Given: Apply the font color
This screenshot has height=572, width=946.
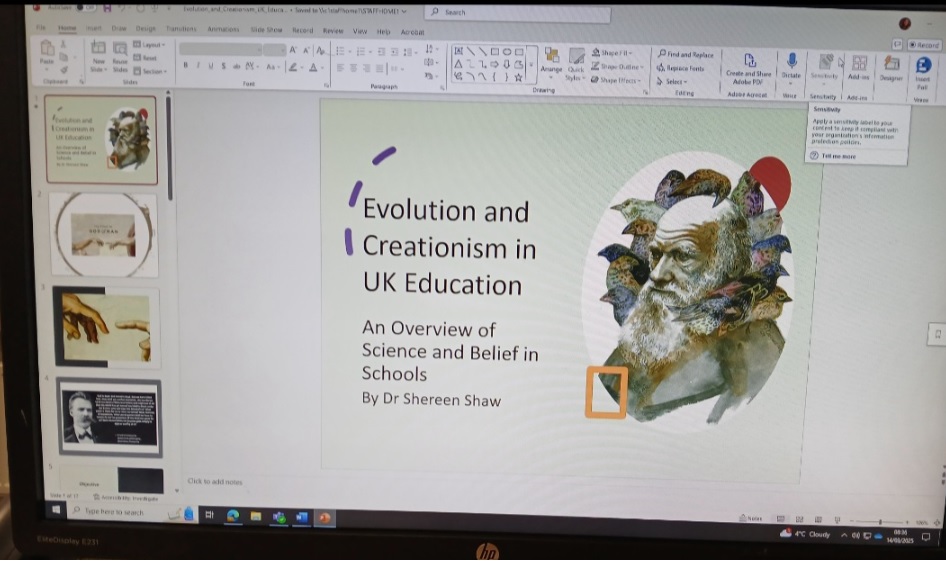Looking at the screenshot, I should pyautogui.click(x=315, y=67).
